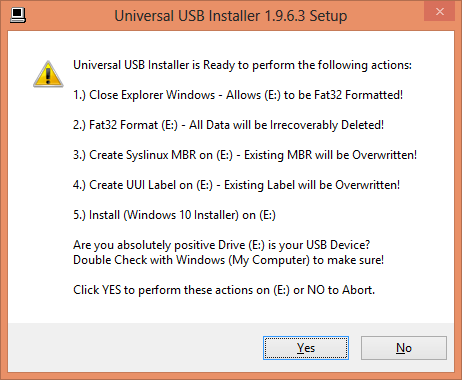Select the step 3 Create Syslinux MBR line
The height and width of the screenshot is (380, 462).
pyautogui.click(x=245, y=155)
